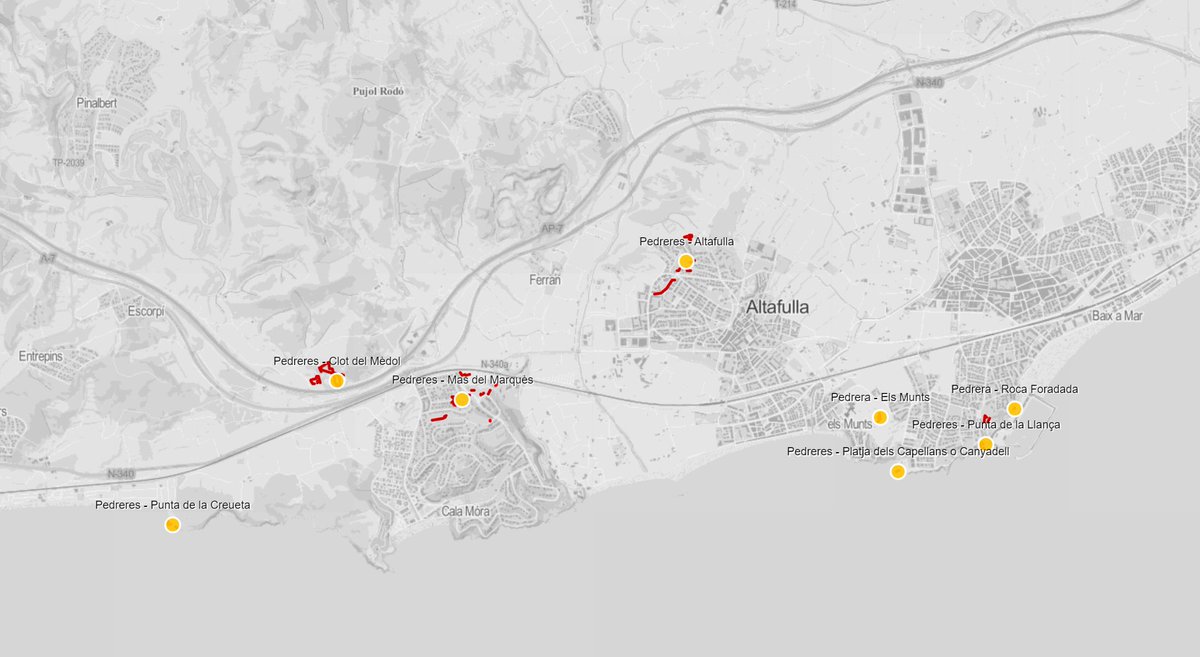This screenshot has height=657, width=1200.
Task: Select the Pedrera - Roca Foradada marker
Action: tap(1014, 409)
